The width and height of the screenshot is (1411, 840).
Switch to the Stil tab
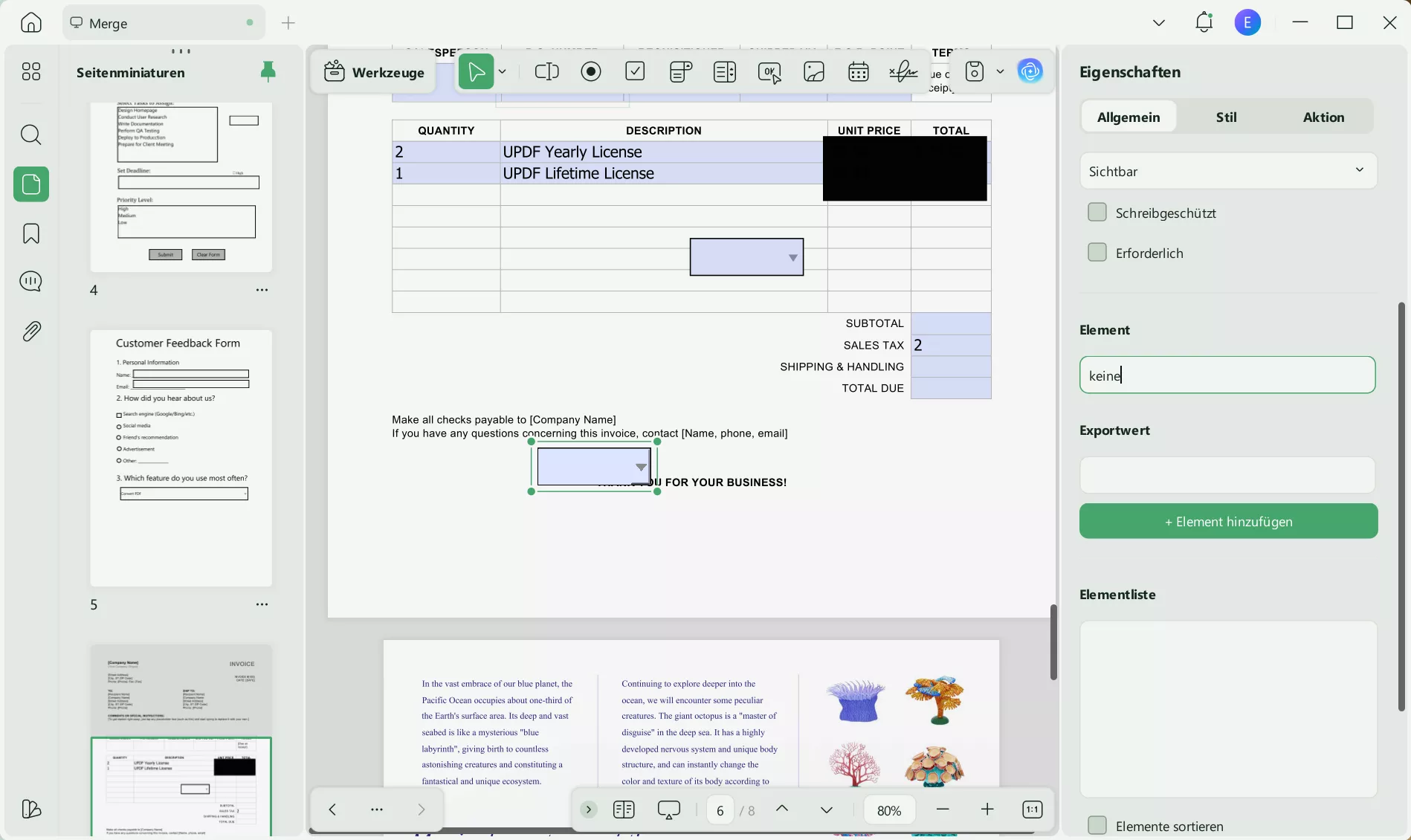point(1227,117)
